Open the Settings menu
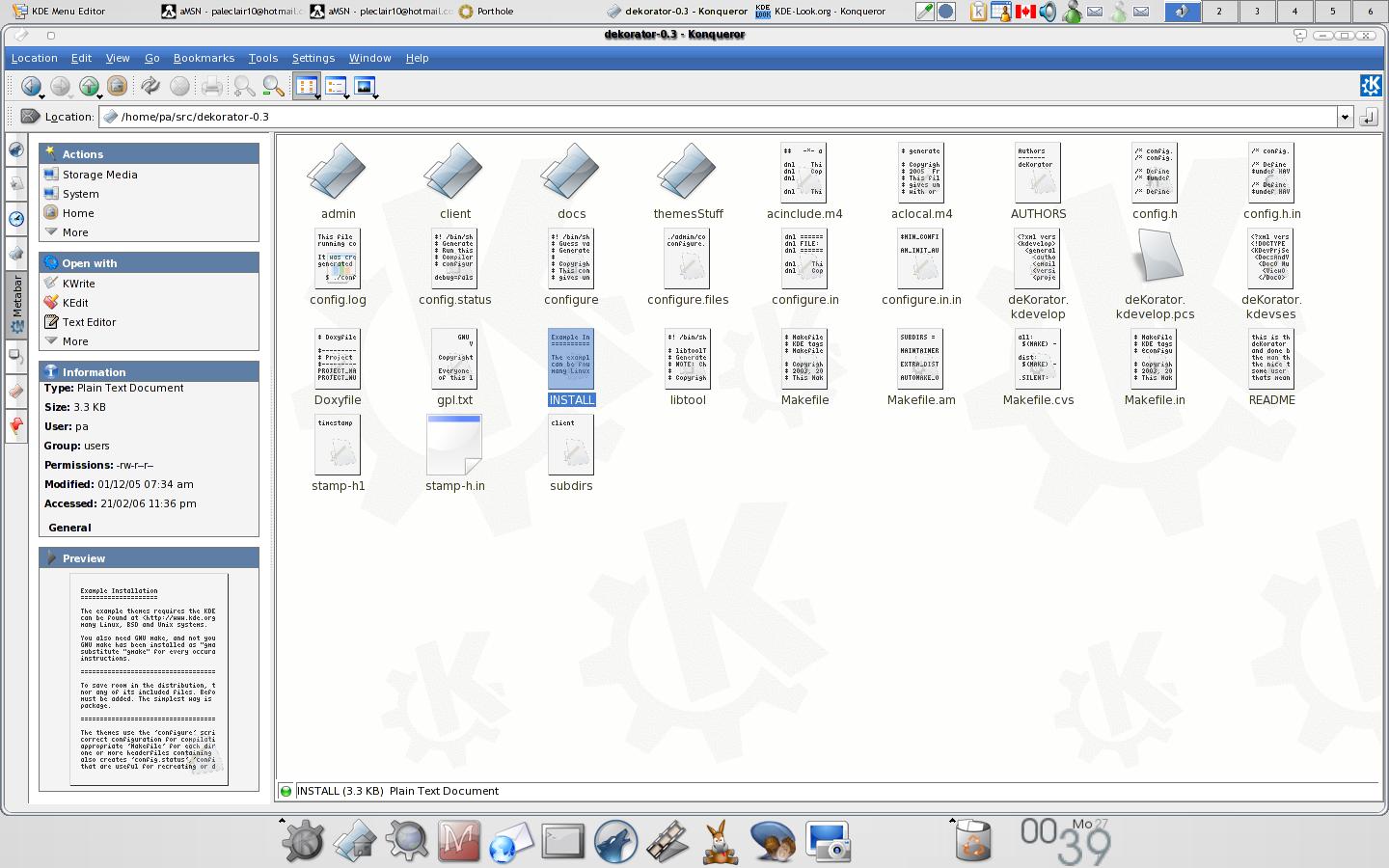The width and height of the screenshot is (1389, 868). [313, 58]
